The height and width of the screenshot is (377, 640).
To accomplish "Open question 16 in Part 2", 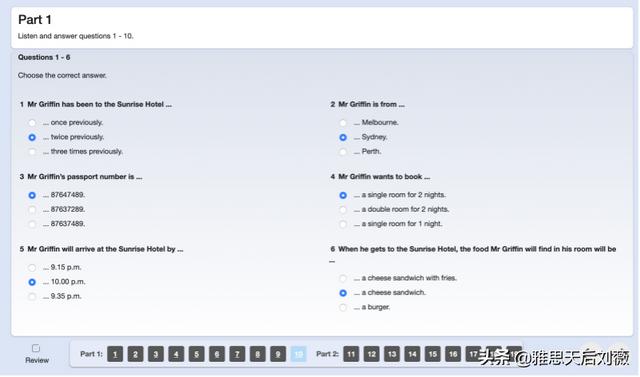I will tap(453, 354).
